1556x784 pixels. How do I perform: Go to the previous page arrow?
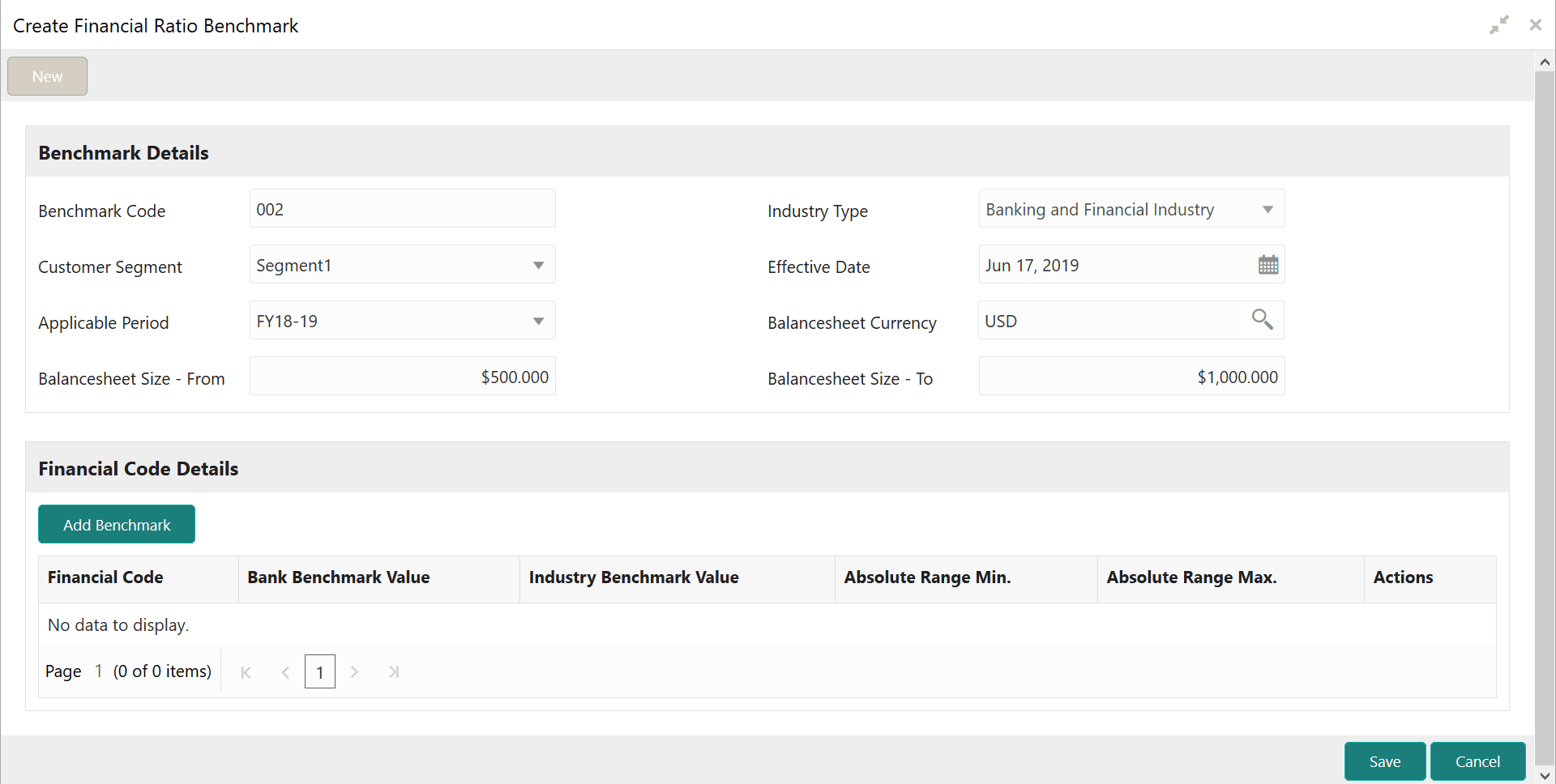coord(285,672)
